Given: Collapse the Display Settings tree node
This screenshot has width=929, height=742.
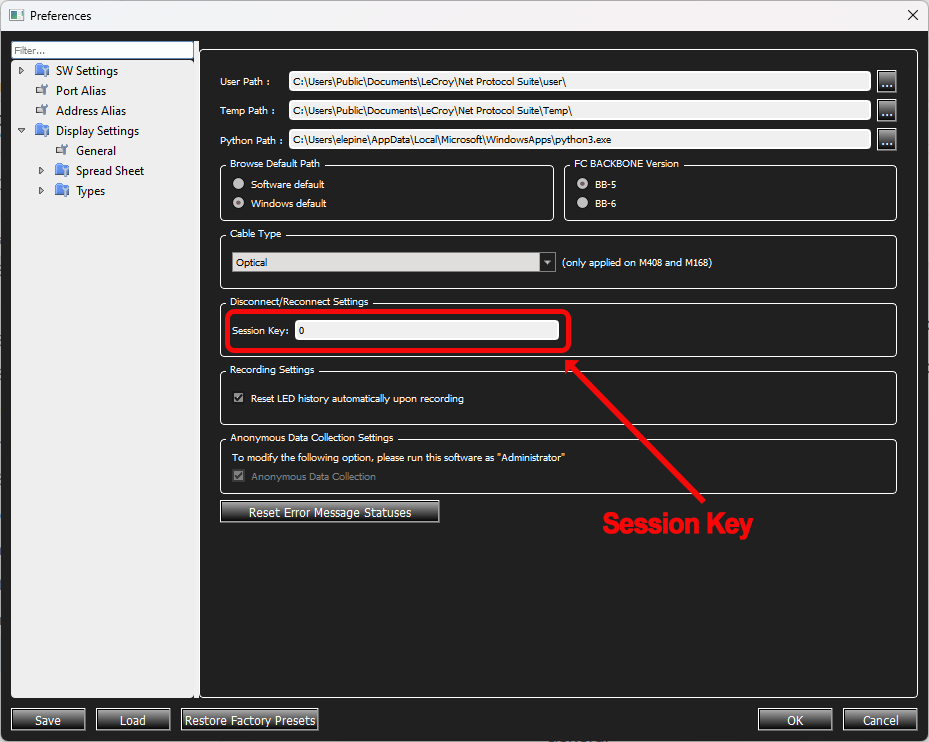Looking at the screenshot, I should point(21,130).
